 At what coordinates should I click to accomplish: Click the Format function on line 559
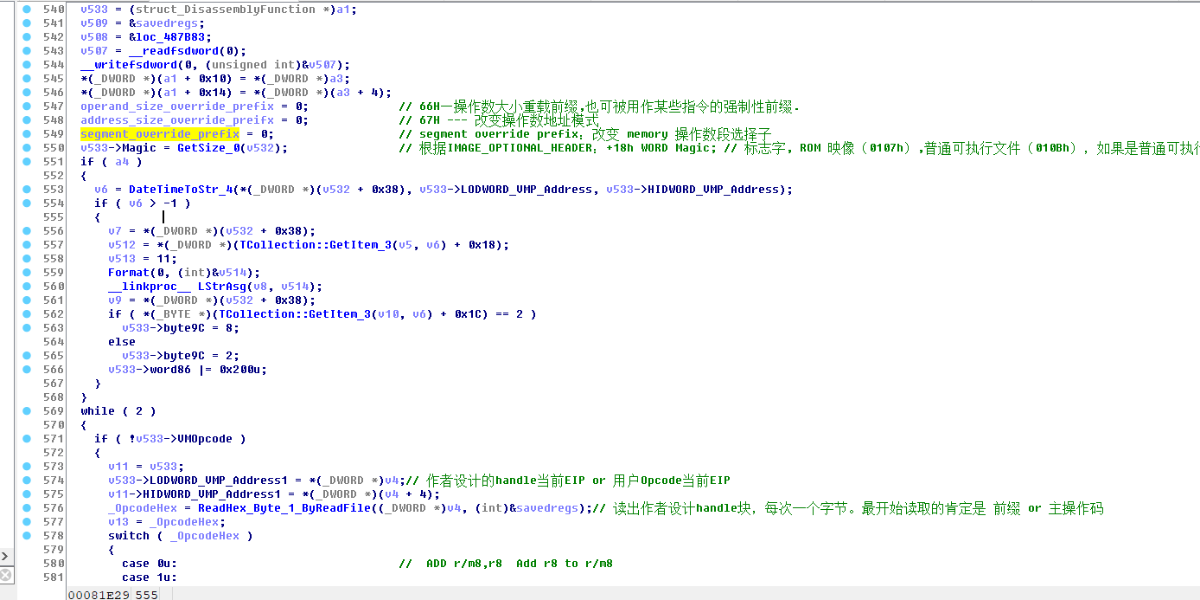coord(128,272)
